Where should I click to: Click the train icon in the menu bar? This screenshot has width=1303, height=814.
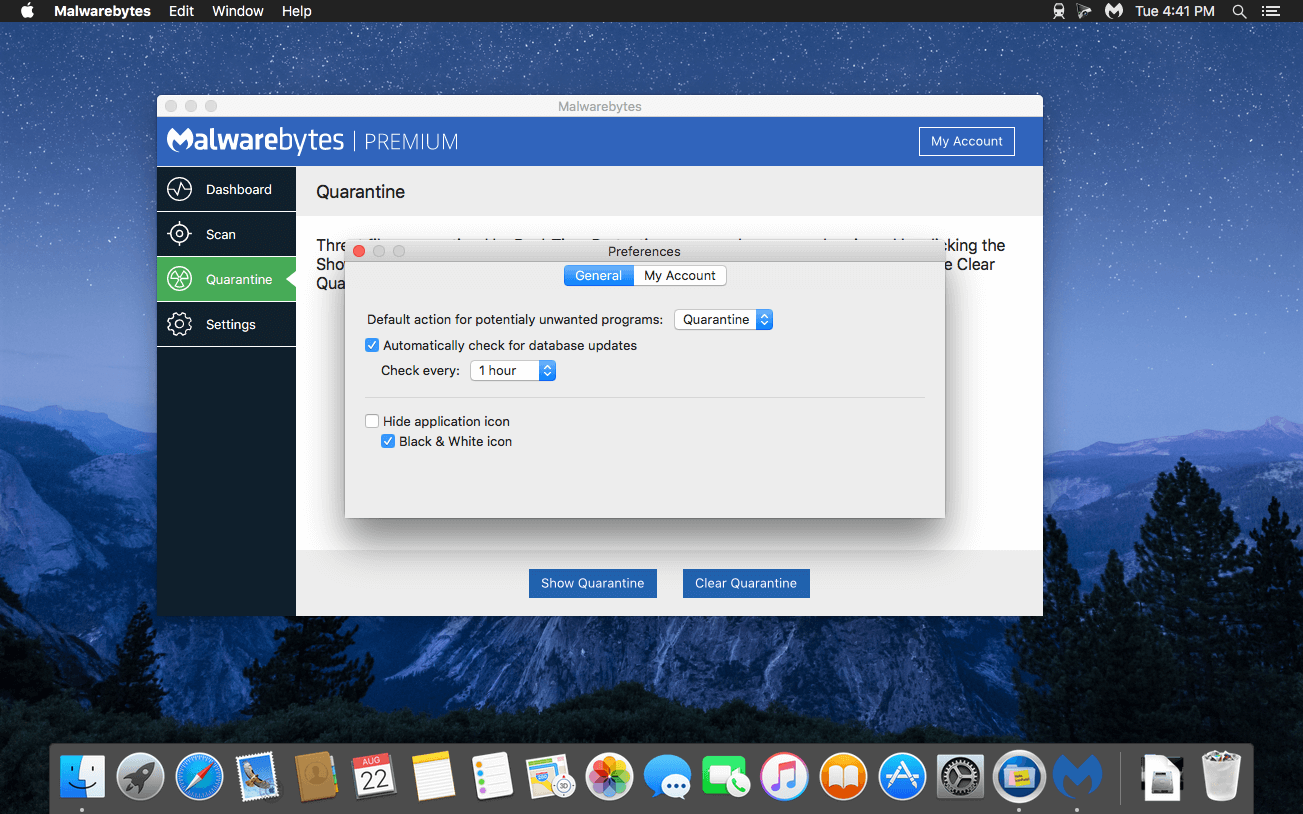(x=1059, y=11)
